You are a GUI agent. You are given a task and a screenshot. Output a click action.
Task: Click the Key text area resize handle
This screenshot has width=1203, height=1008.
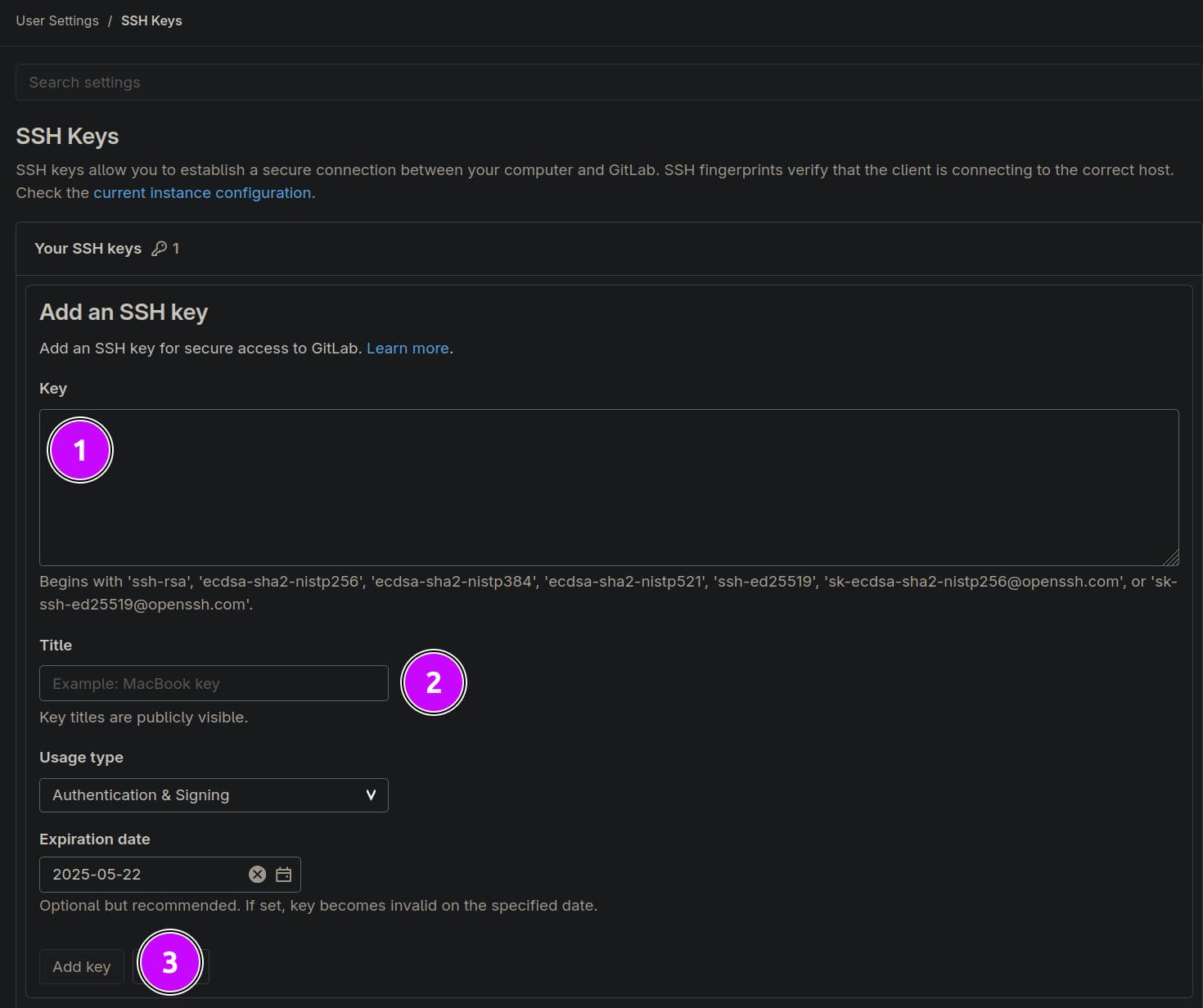(x=1171, y=558)
